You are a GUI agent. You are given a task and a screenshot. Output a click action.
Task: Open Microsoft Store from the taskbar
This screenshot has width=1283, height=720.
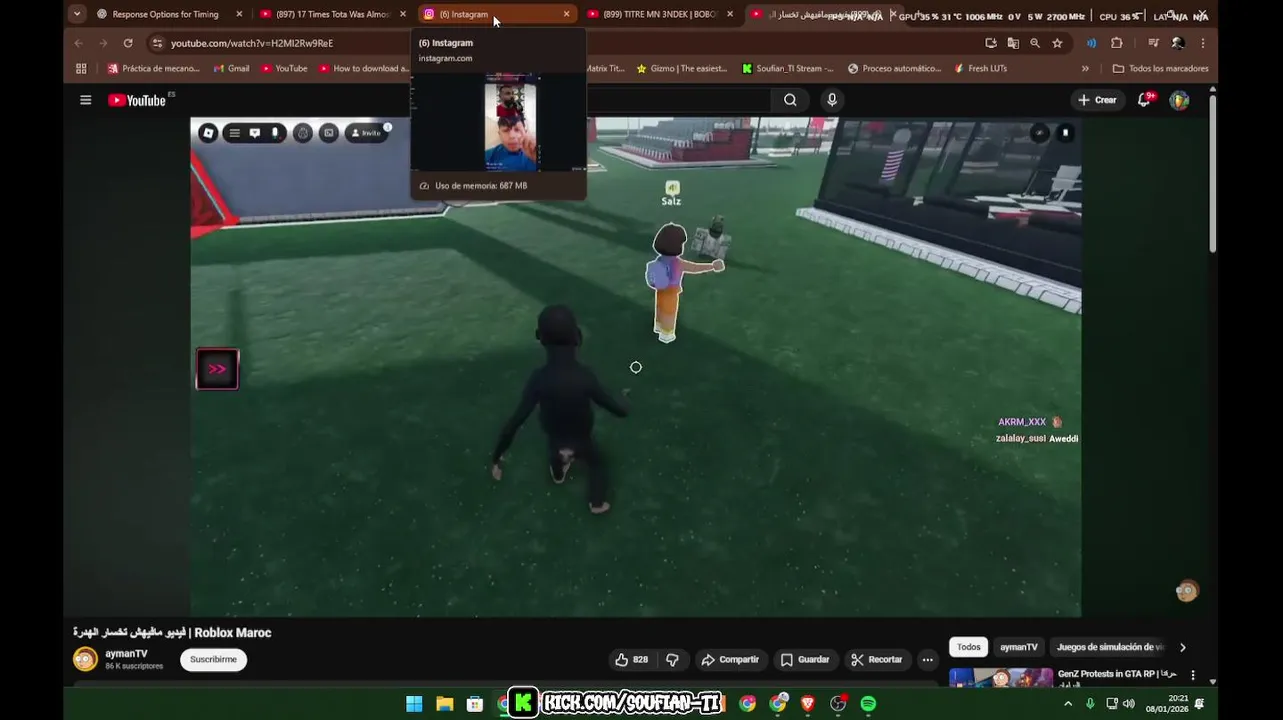point(475,704)
